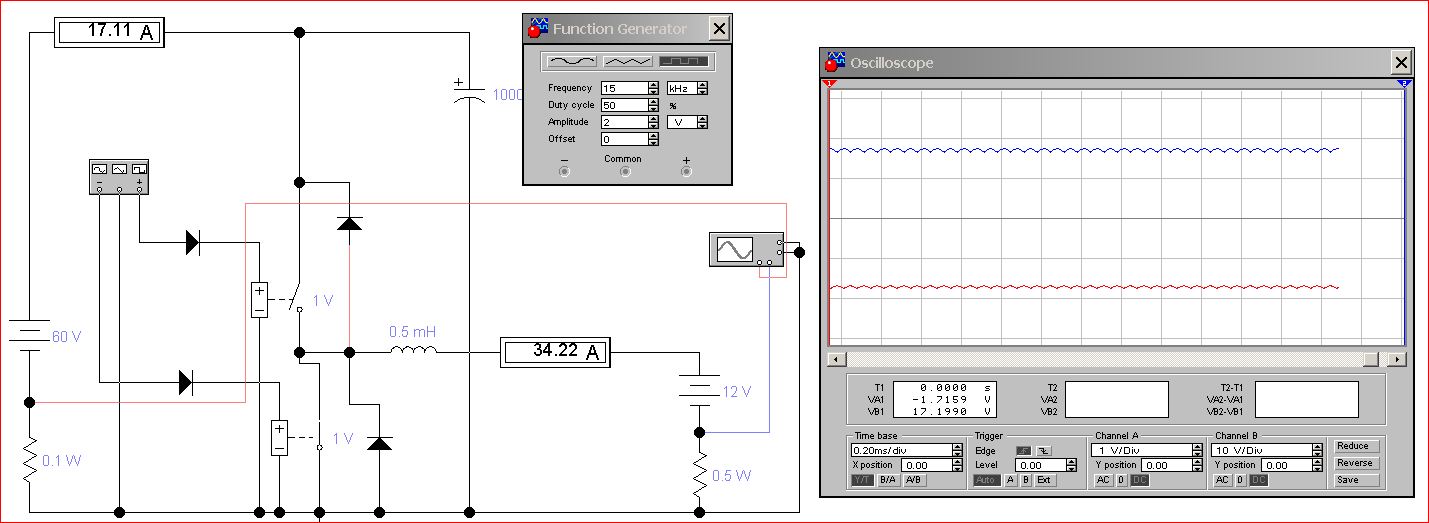Save the oscilloscope data with Save
Viewport: 1429px width, 523px height.
point(1354,480)
